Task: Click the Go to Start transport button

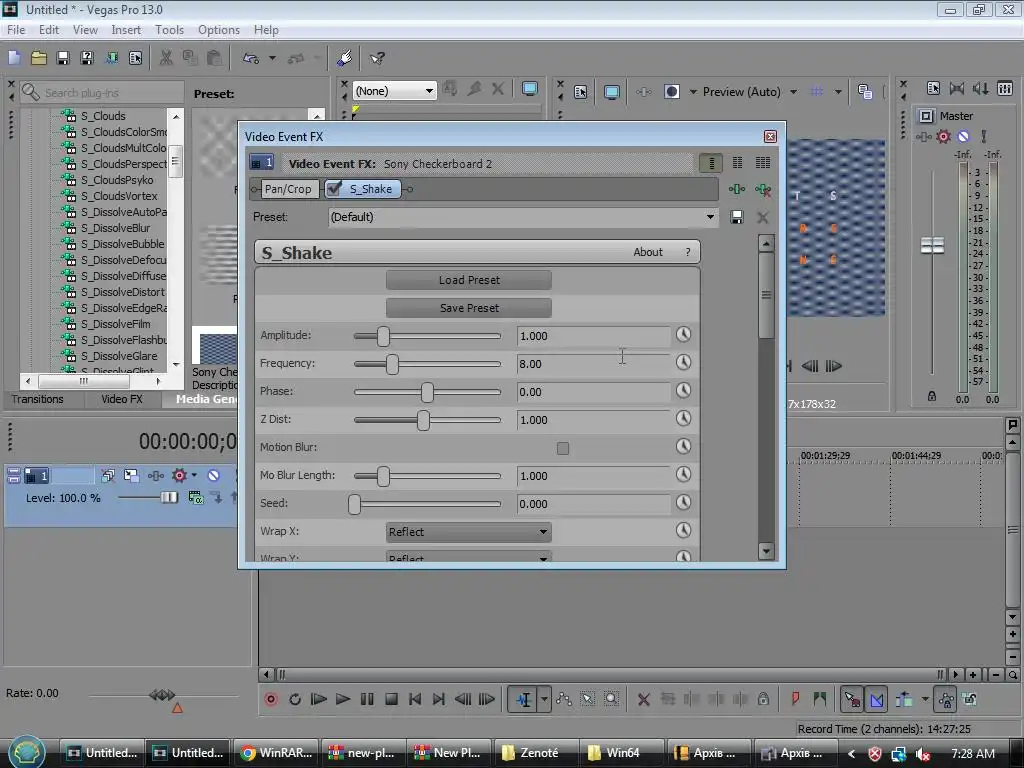Action: [415, 699]
